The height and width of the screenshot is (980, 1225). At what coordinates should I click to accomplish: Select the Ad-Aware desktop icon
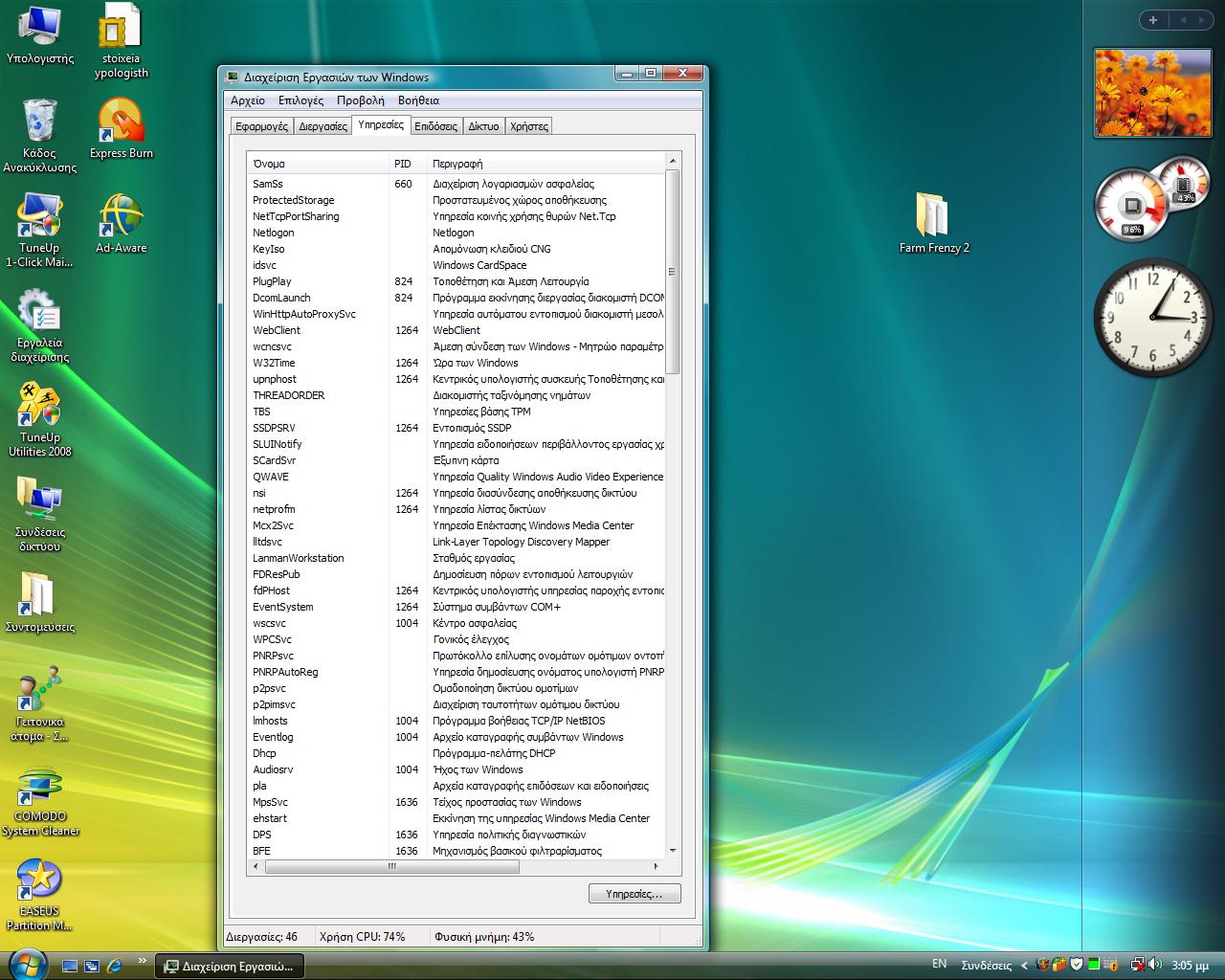(x=121, y=224)
